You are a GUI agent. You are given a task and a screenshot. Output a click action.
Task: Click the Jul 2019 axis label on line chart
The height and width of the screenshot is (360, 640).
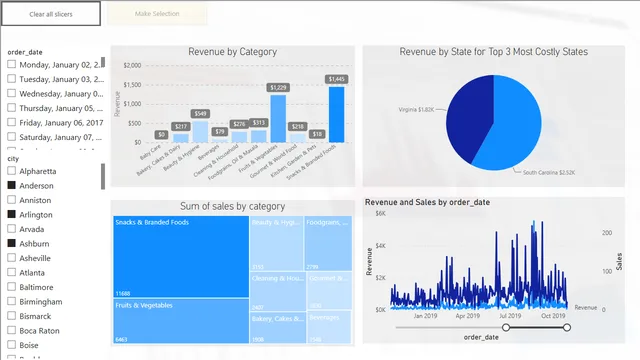tap(510, 316)
